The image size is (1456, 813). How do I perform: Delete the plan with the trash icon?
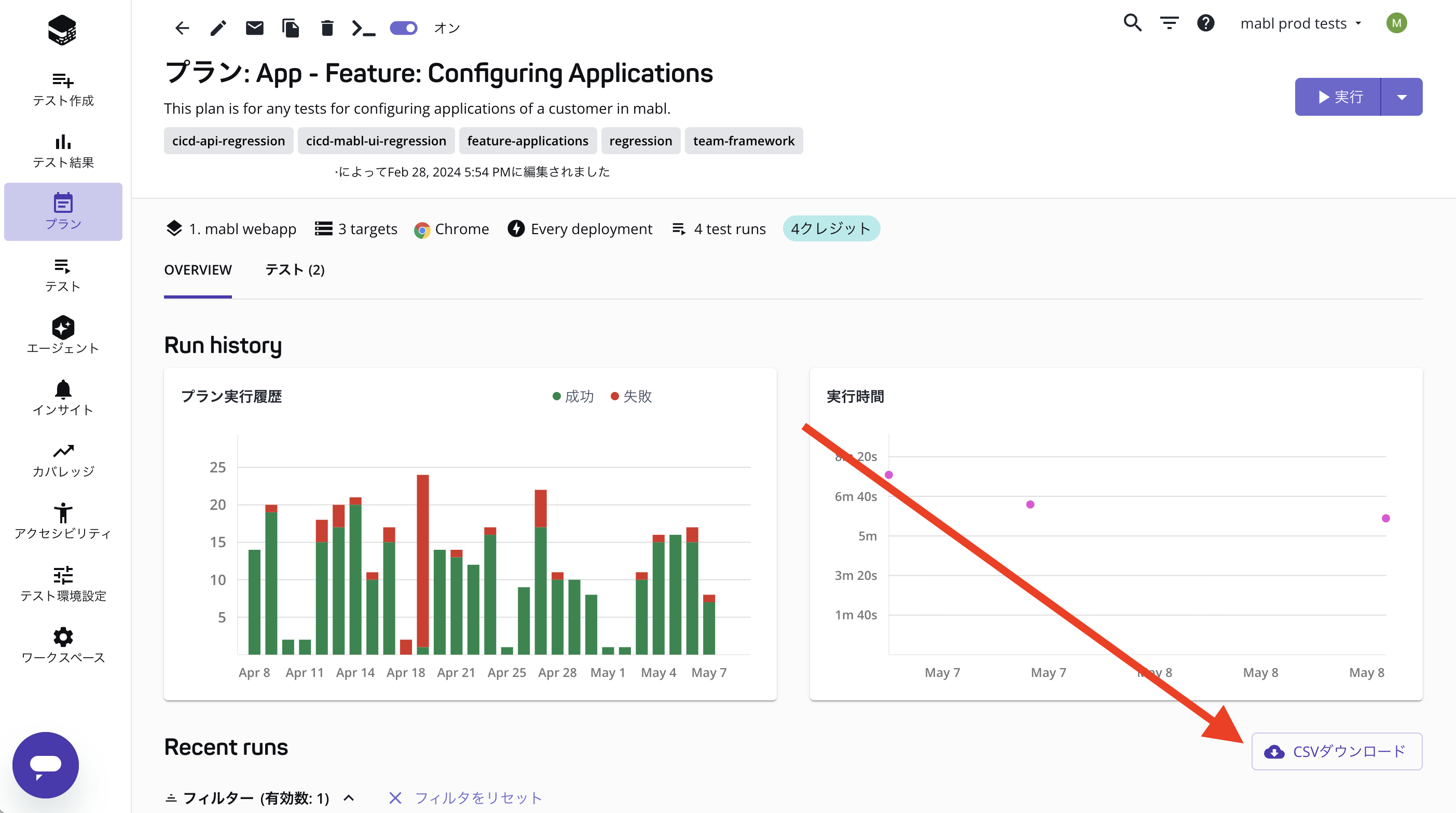[x=327, y=28]
